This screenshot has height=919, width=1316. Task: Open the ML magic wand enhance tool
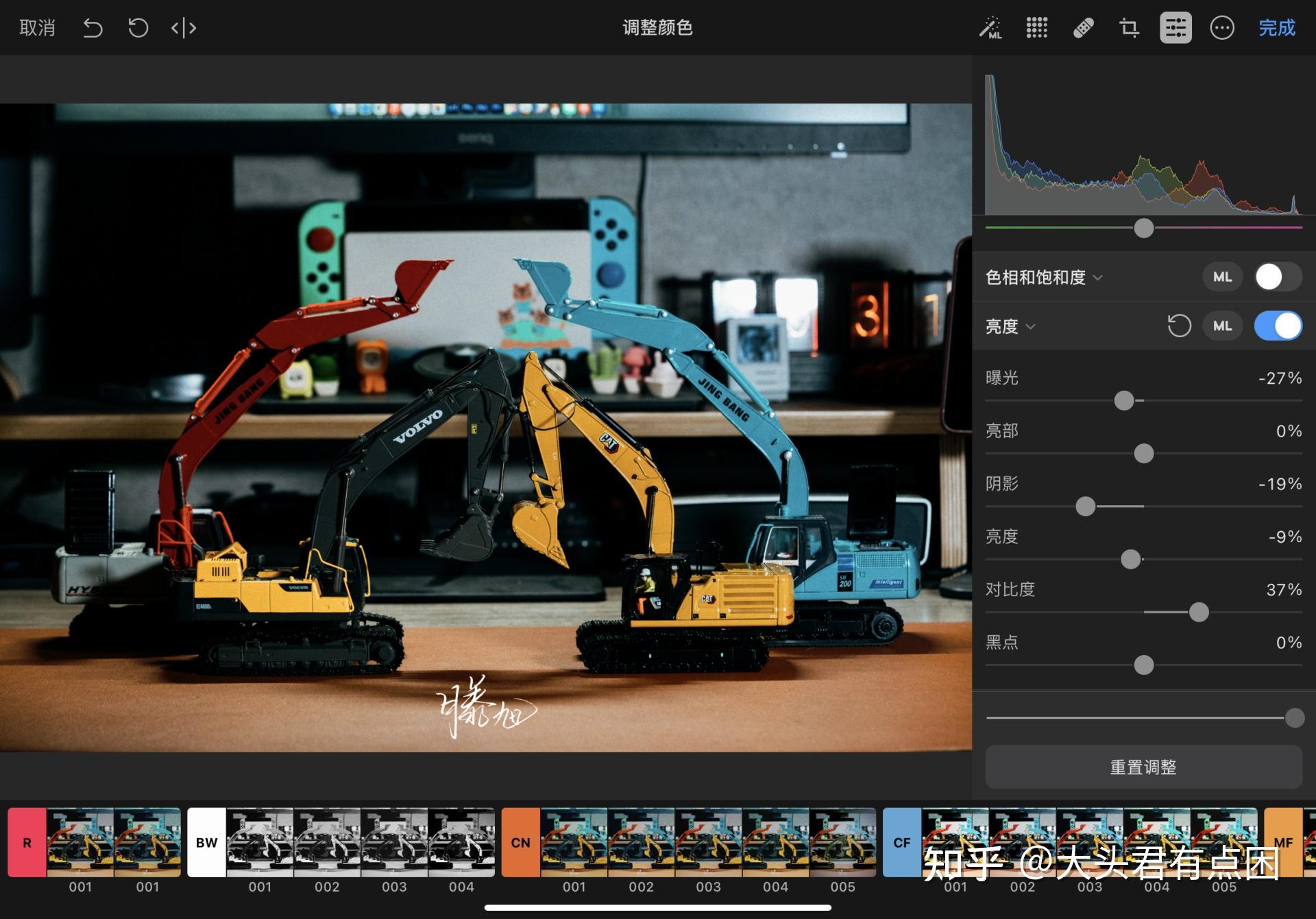pyautogui.click(x=990, y=28)
